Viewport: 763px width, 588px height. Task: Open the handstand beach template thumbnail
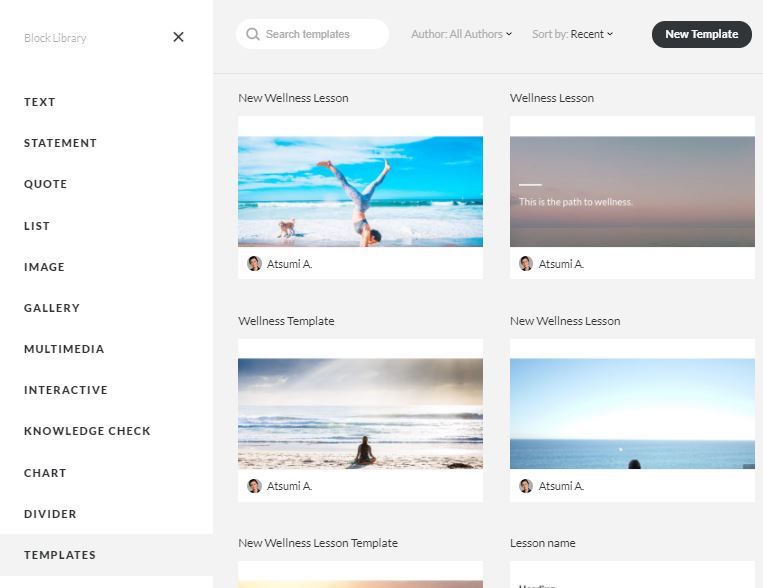point(360,191)
